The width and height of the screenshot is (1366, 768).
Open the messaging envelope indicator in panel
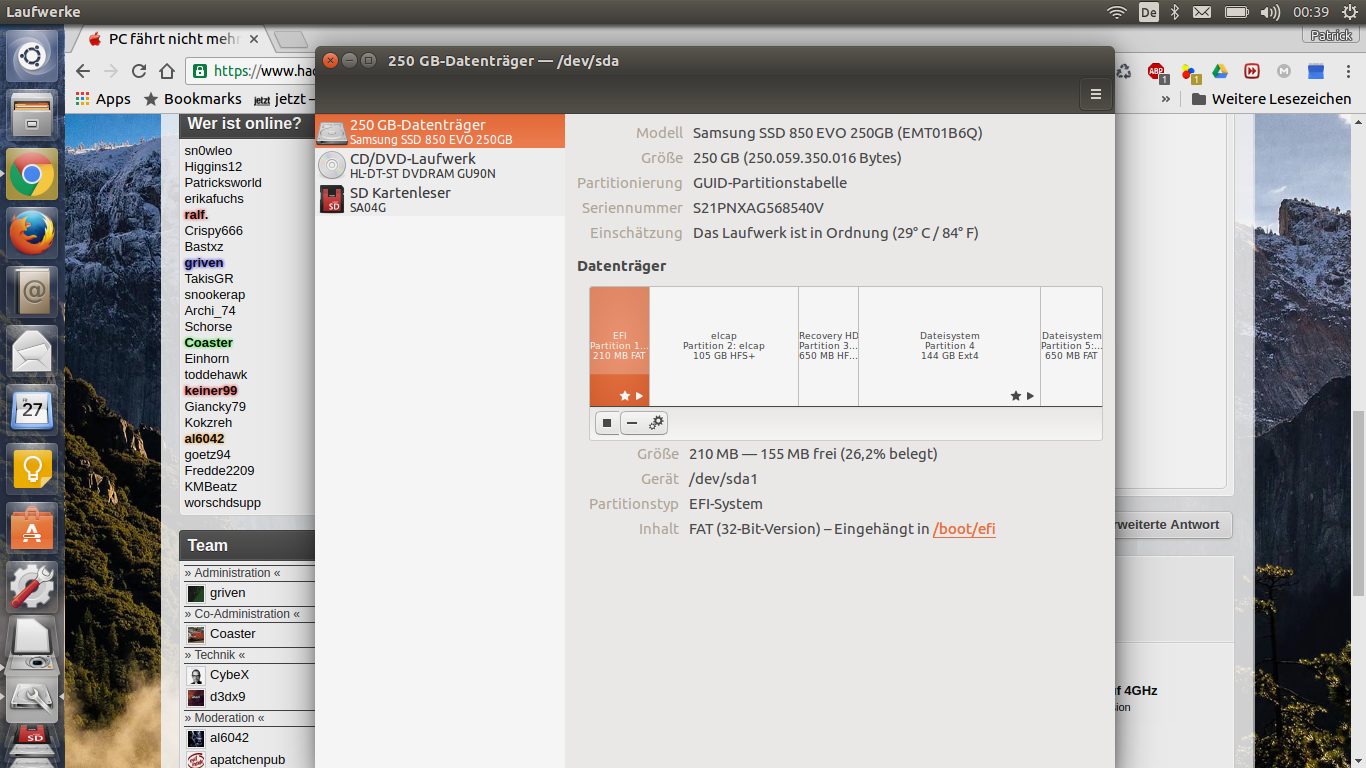[1202, 12]
